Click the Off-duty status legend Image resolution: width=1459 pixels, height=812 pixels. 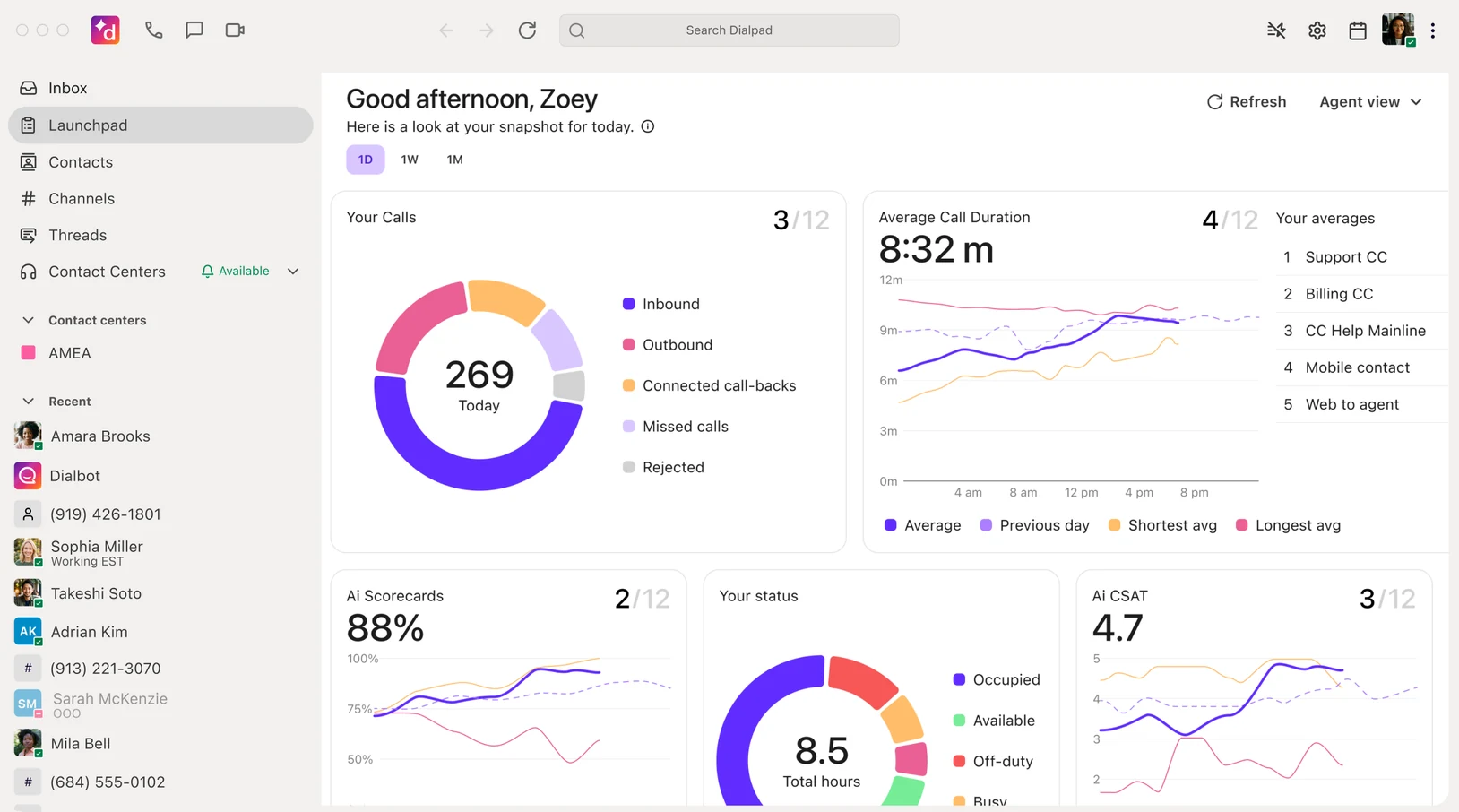pyautogui.click(x=993, y=762)
